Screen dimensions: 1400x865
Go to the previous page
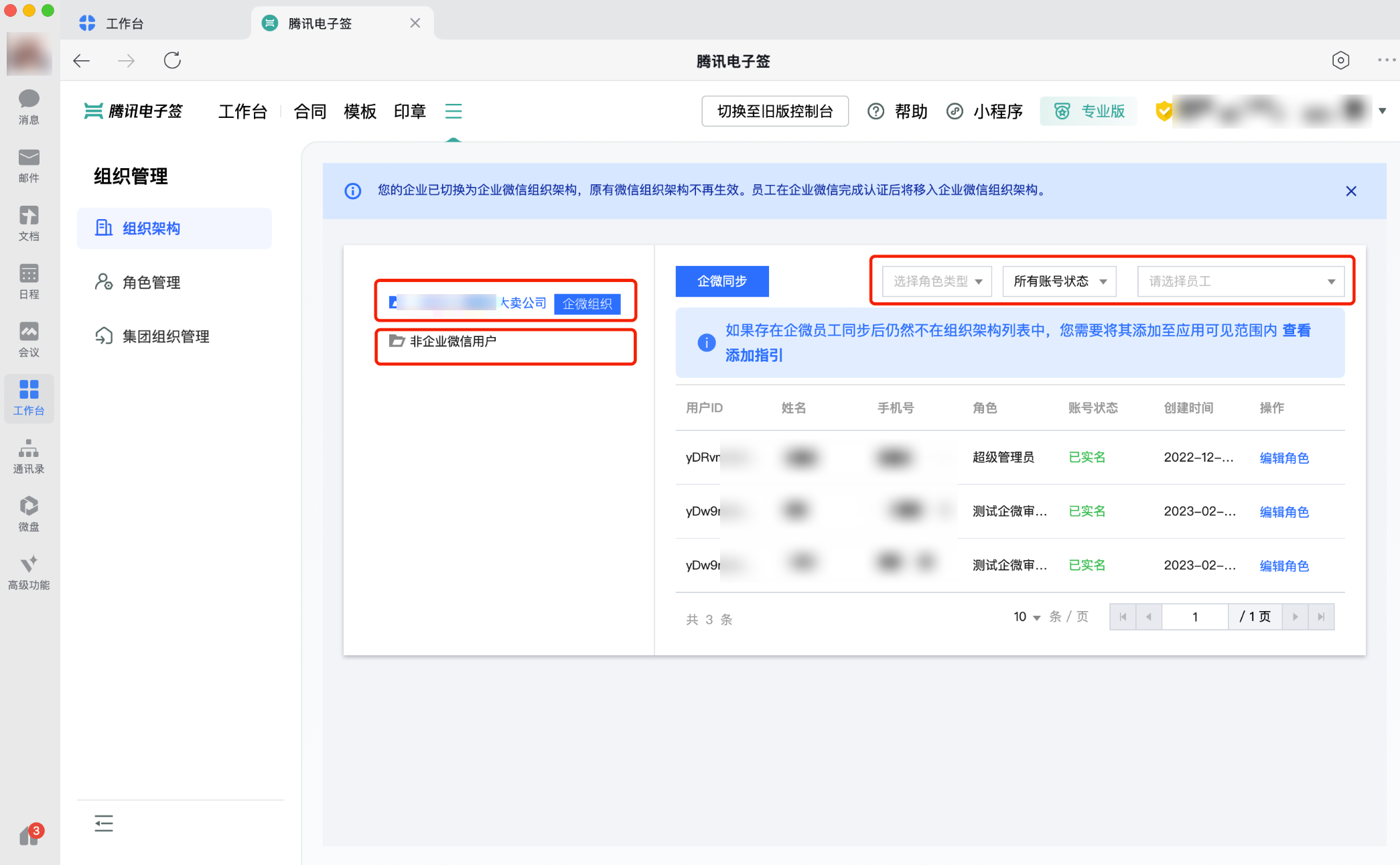click(1149, 616)
